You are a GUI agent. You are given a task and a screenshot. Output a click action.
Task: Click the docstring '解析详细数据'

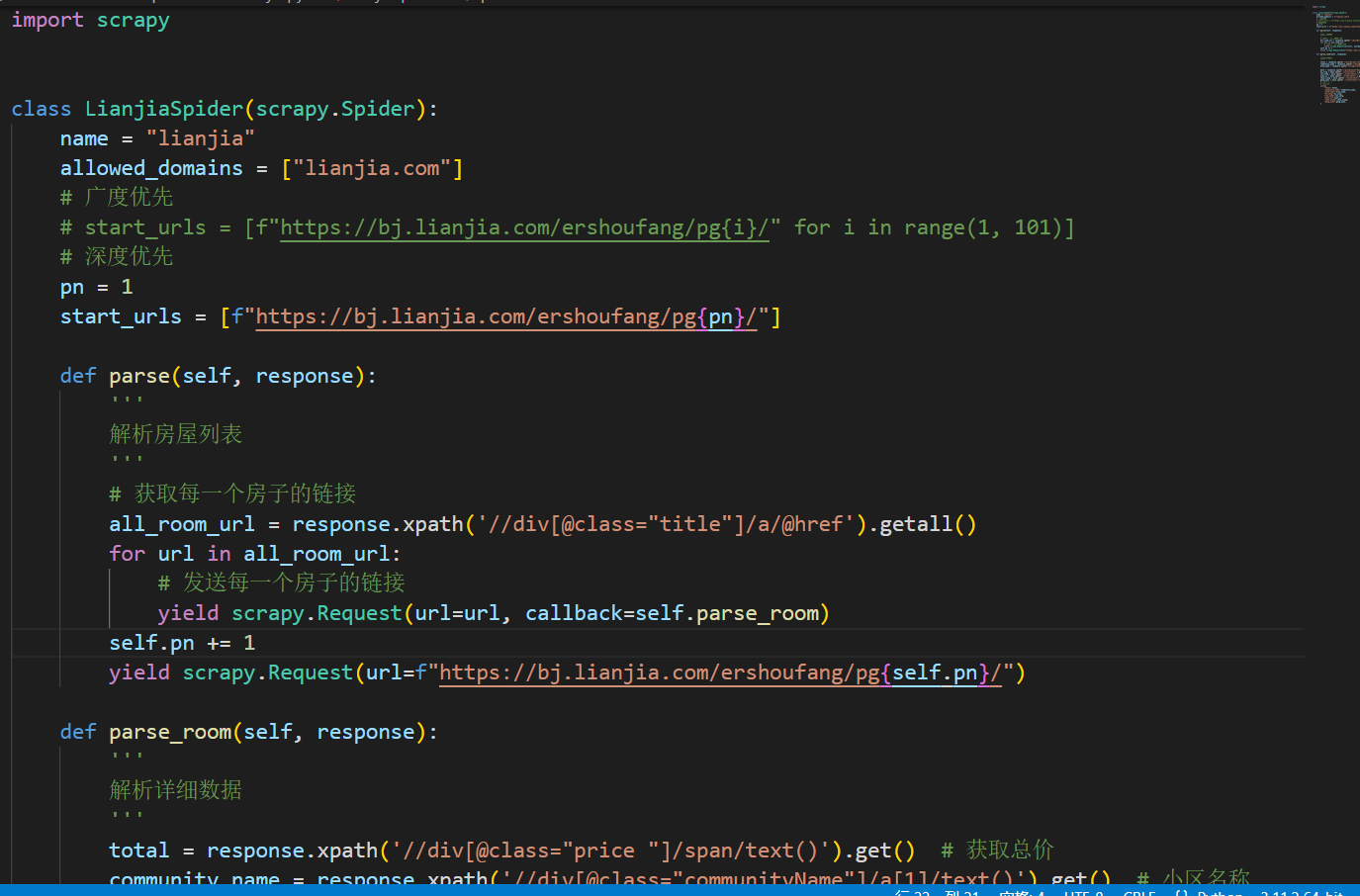click(x=176, y=790)
